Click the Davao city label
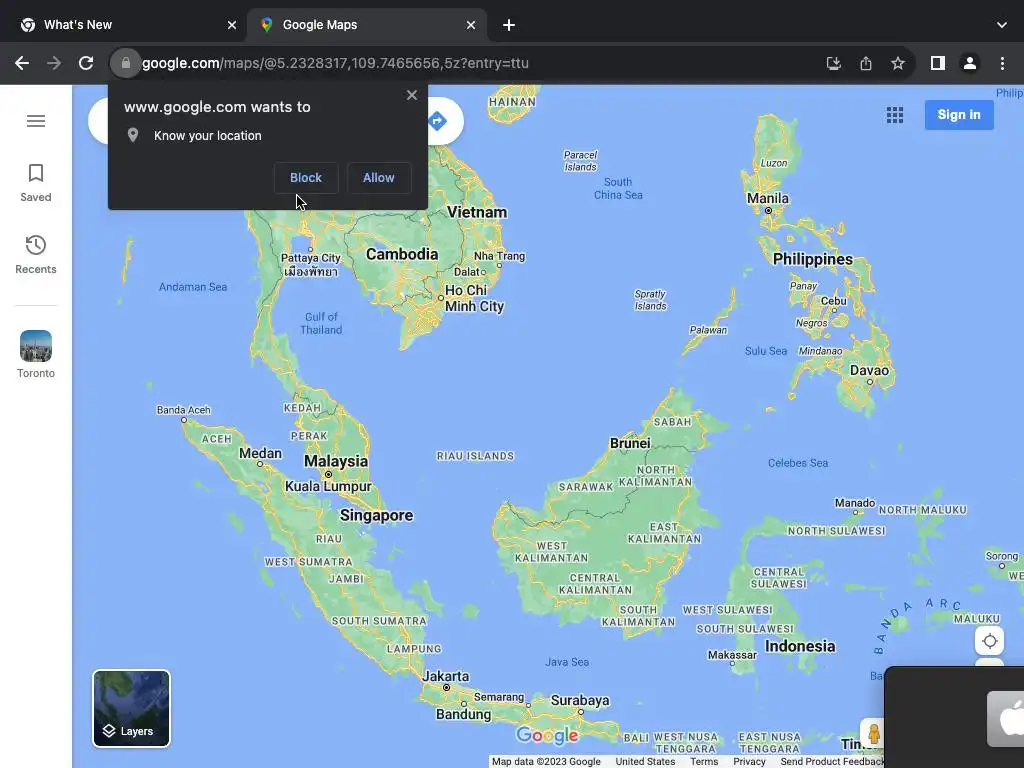Image resolution: width=1024 pixels, height=768 pixels. tap(869, 370)
